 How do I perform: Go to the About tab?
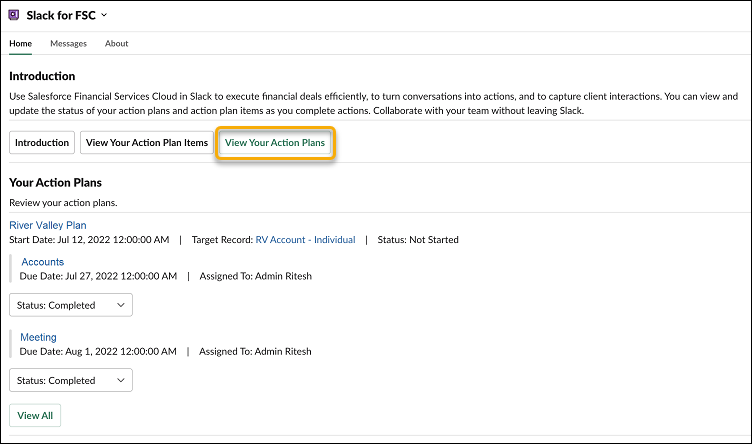click(x=116, y=44)
